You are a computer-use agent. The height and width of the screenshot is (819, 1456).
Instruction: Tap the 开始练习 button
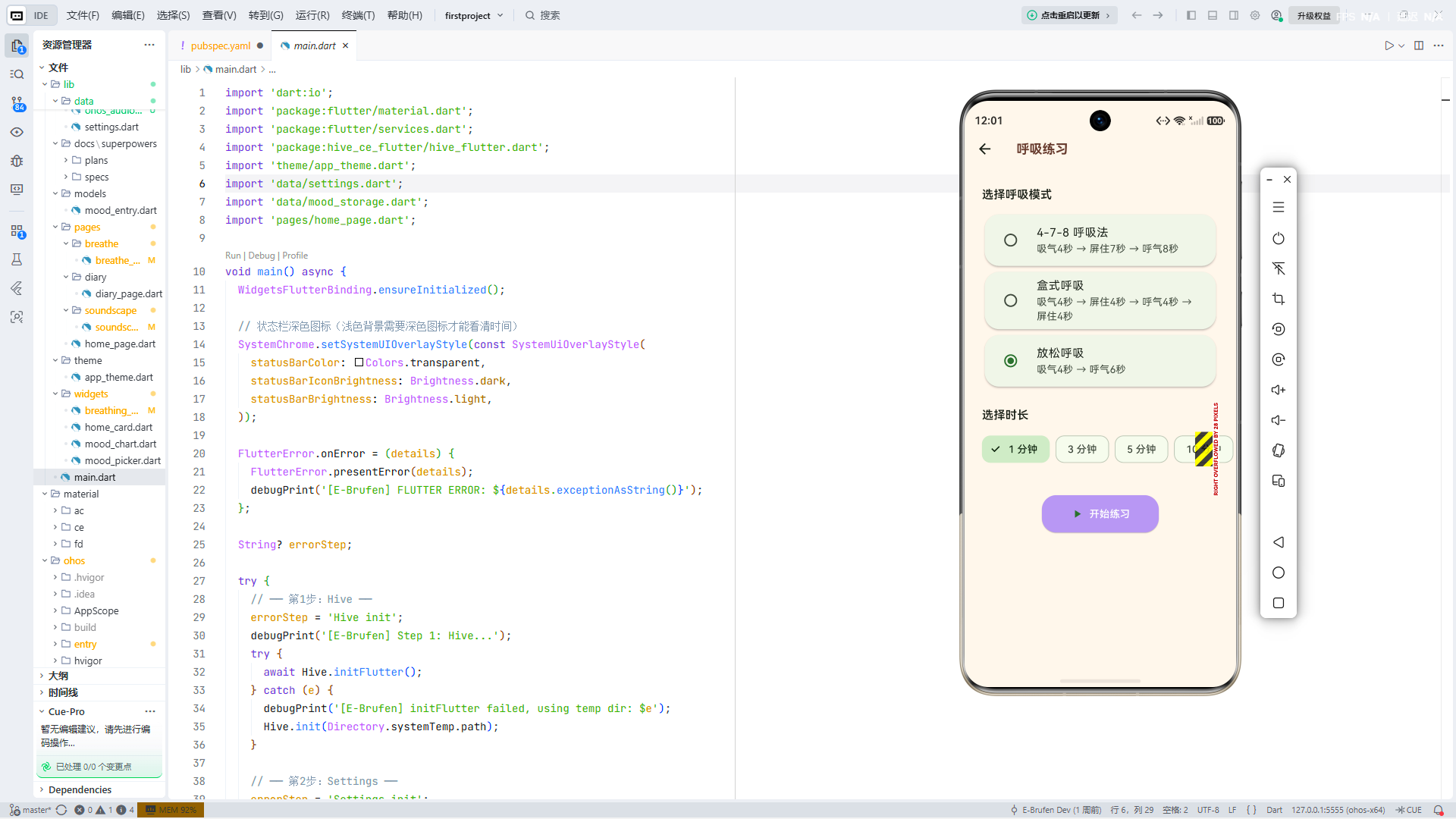[x=1100, y=513]
